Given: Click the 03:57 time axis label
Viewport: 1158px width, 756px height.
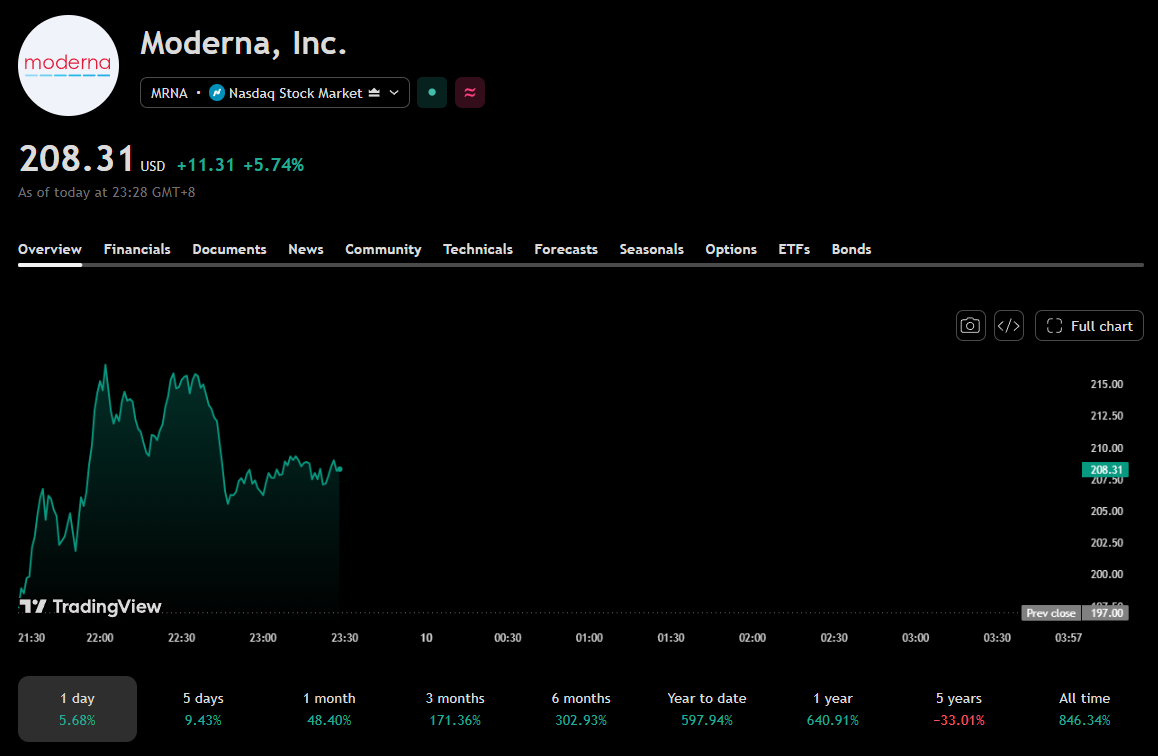Looking at the screenshot, I should pos(1068,637).
